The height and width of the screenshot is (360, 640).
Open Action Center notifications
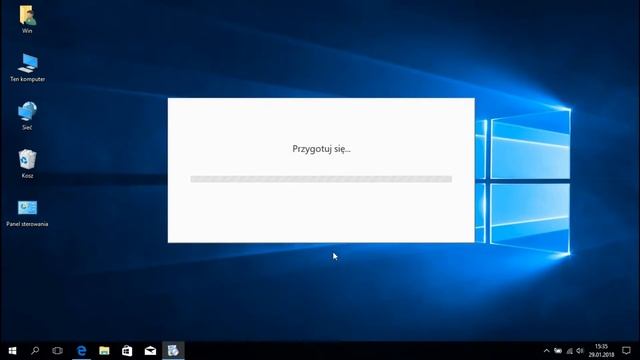point(626,351)
